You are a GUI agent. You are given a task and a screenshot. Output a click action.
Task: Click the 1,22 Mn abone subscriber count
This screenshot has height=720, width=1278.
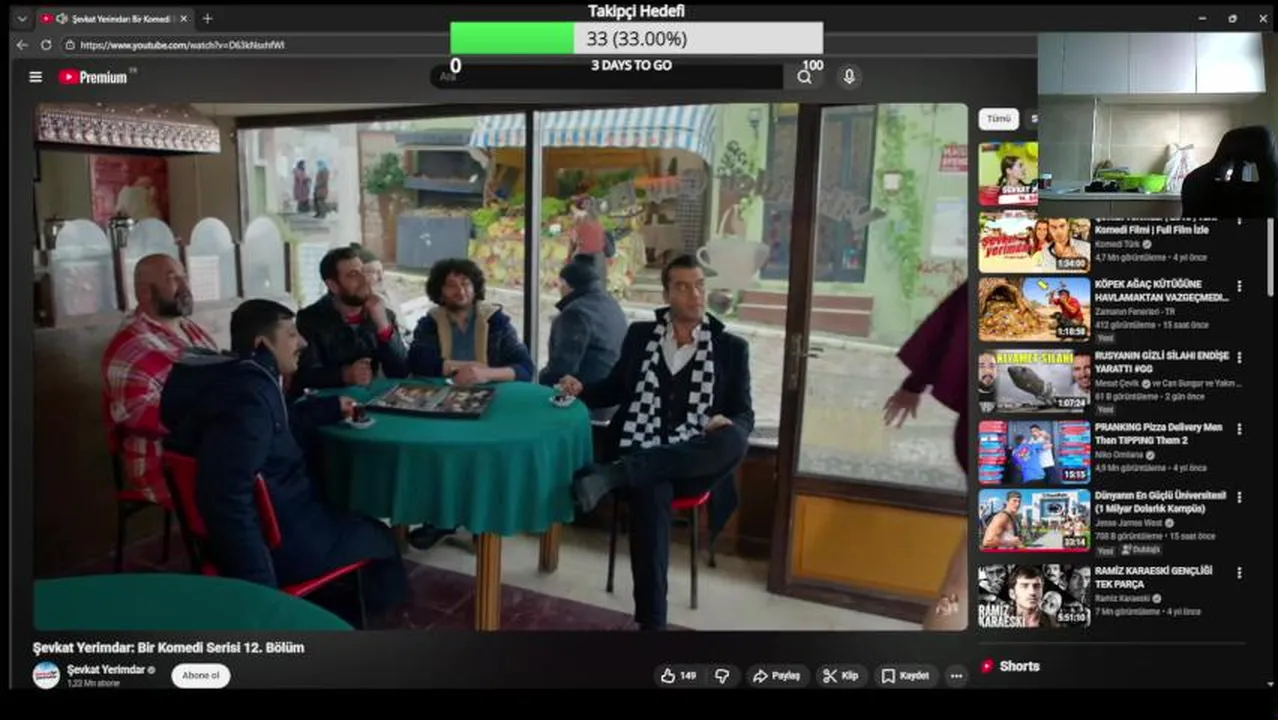(93, 683)
